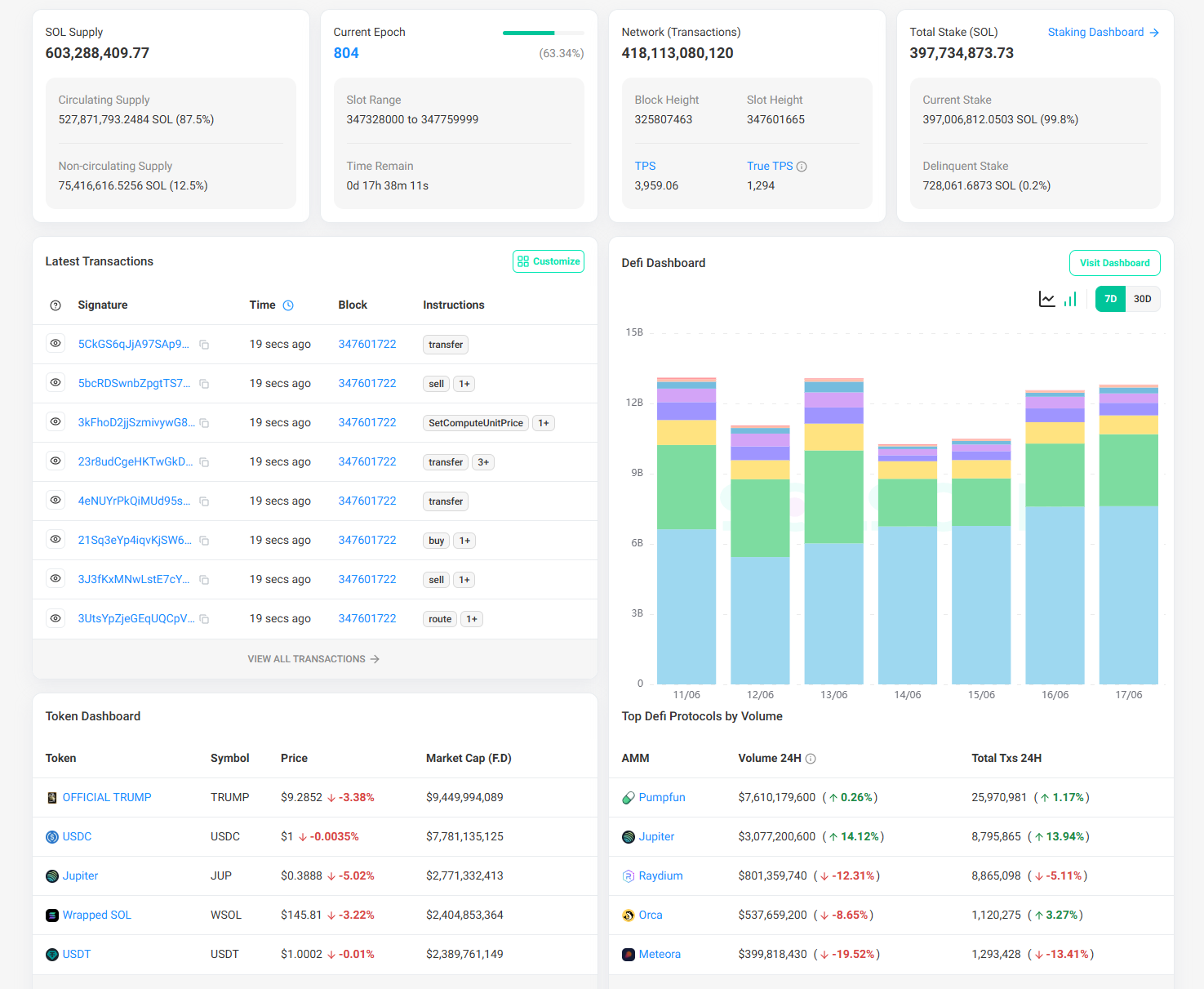
Task: Click the USDT token logo
Action: tap(52, 955)
